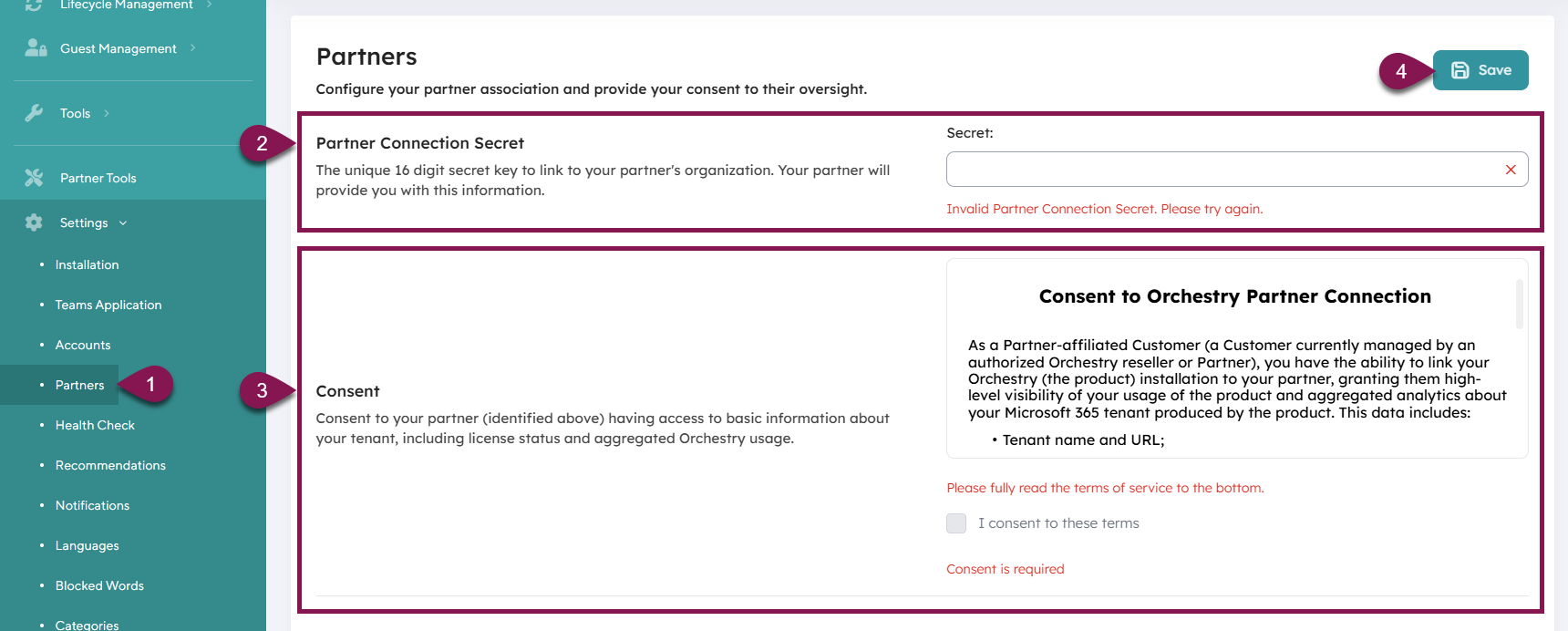Go to Teams Application settings
This screenshot has height=631, width=1568.
(108, 305)
